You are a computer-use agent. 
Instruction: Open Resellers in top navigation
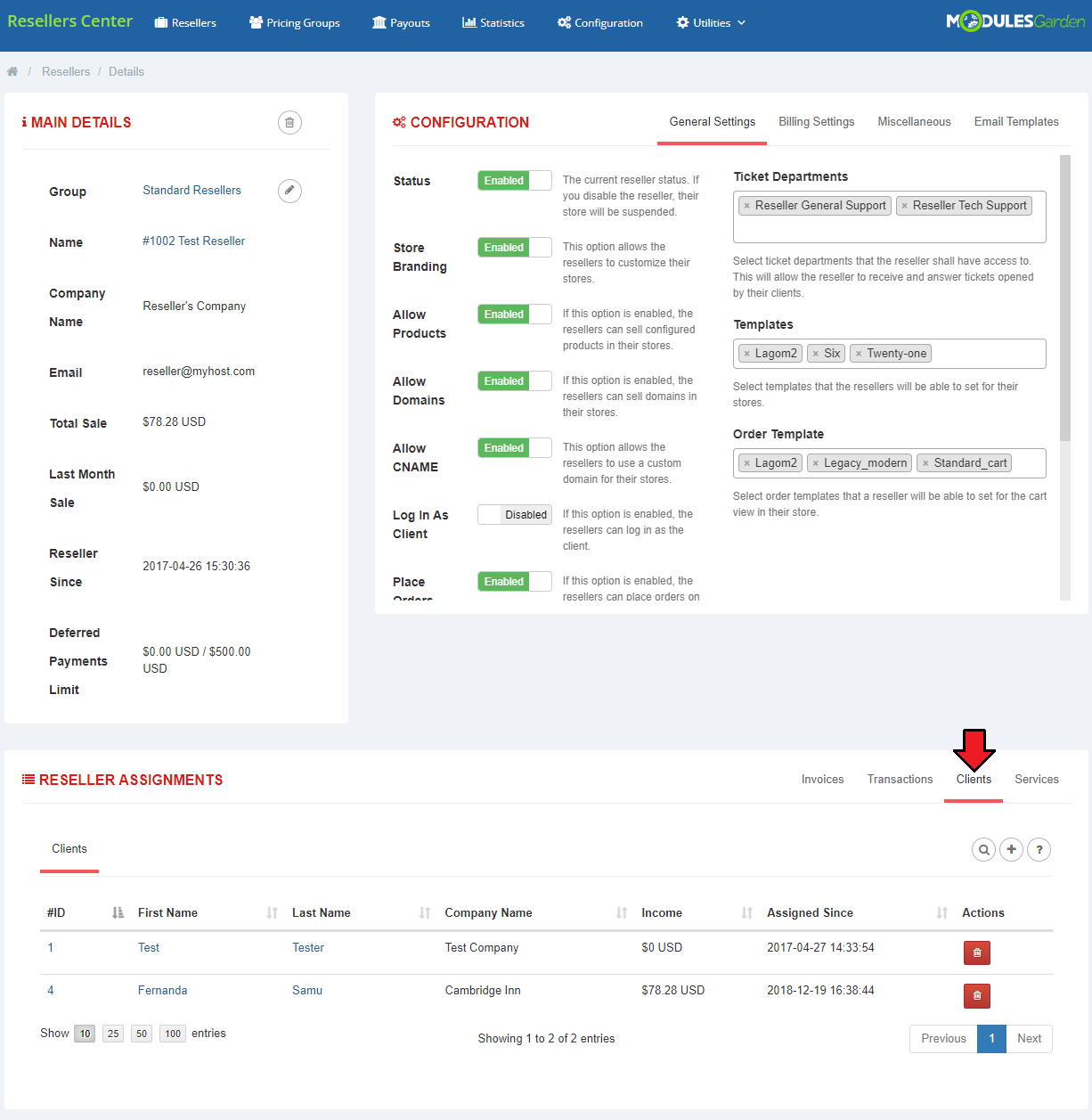coord(185,23)
